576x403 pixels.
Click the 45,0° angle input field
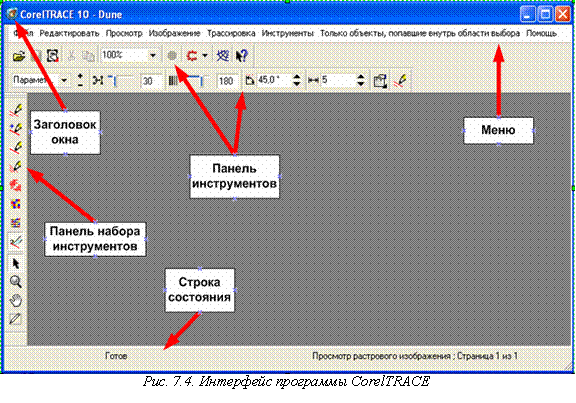274,80
